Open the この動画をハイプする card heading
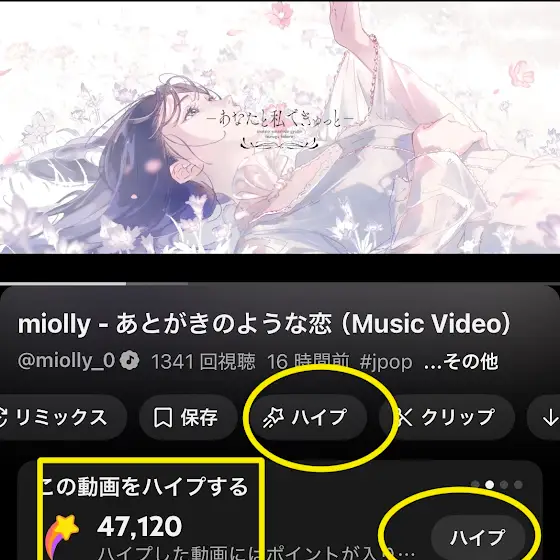 click(145, 487)
